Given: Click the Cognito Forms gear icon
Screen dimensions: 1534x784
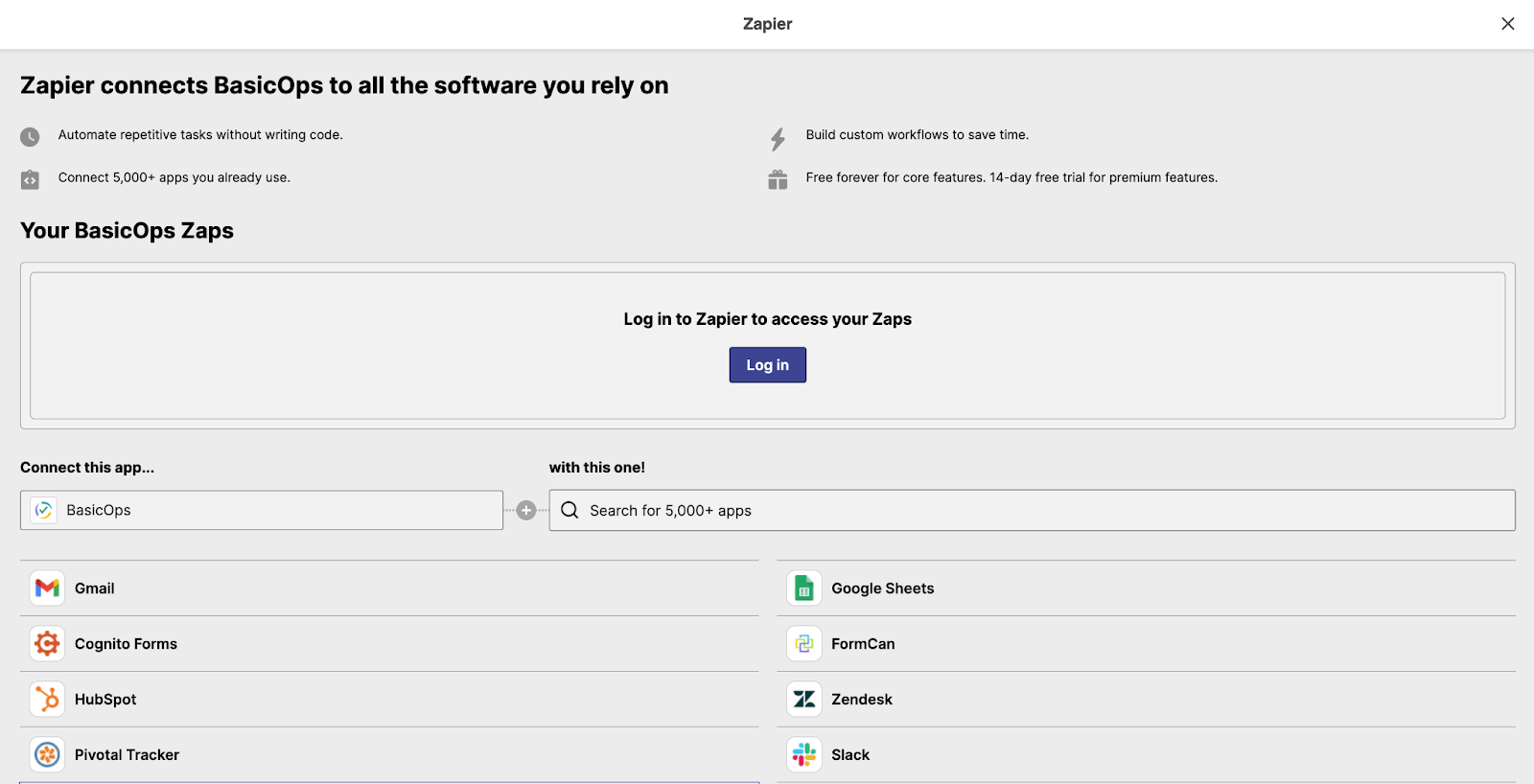Looking at the screenshot, I should [x=47, y=644].
